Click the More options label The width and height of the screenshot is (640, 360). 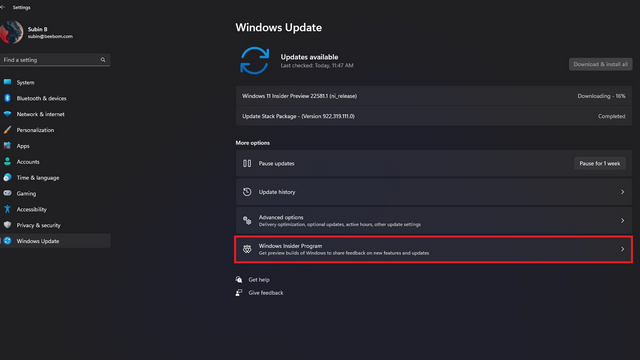click(252, 143)
